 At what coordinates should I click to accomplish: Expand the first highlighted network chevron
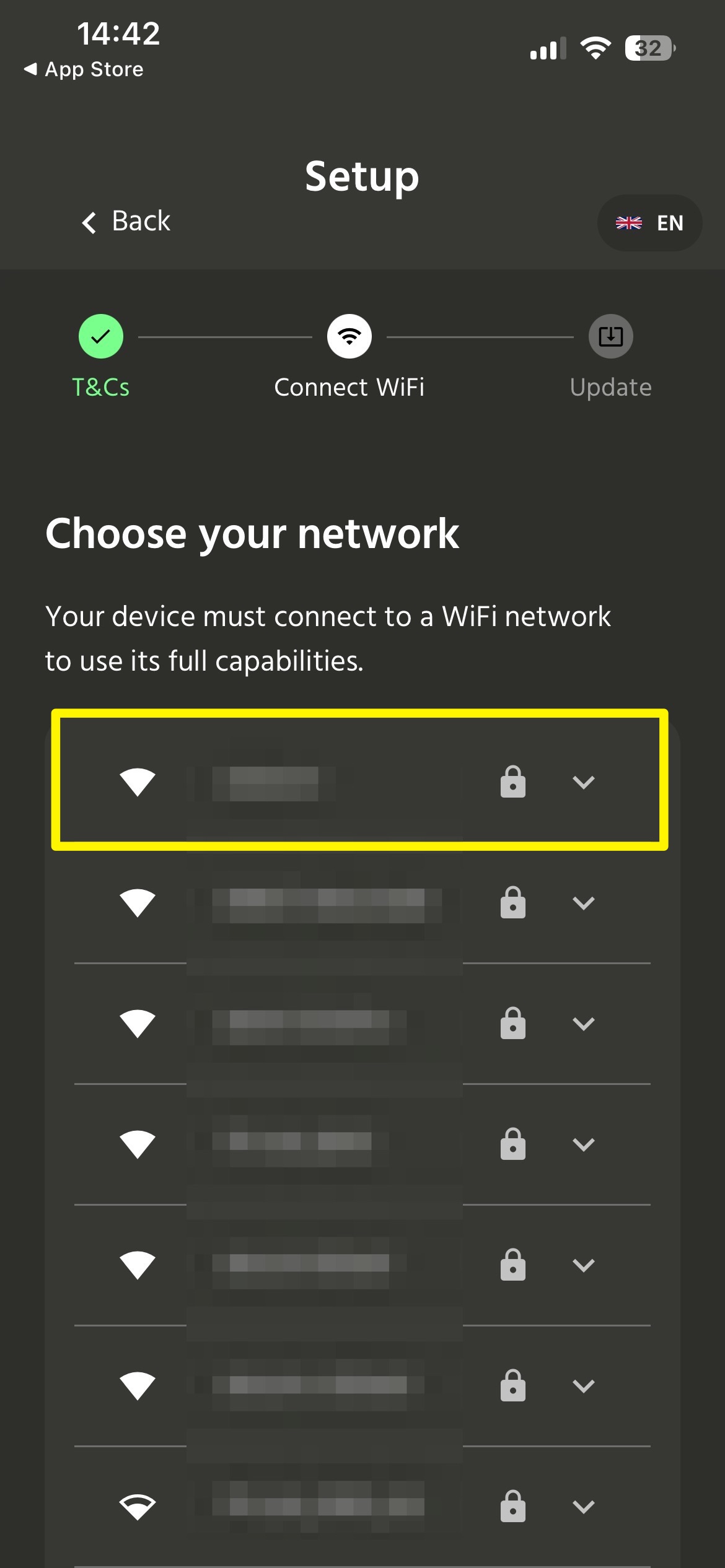(584, 782)
